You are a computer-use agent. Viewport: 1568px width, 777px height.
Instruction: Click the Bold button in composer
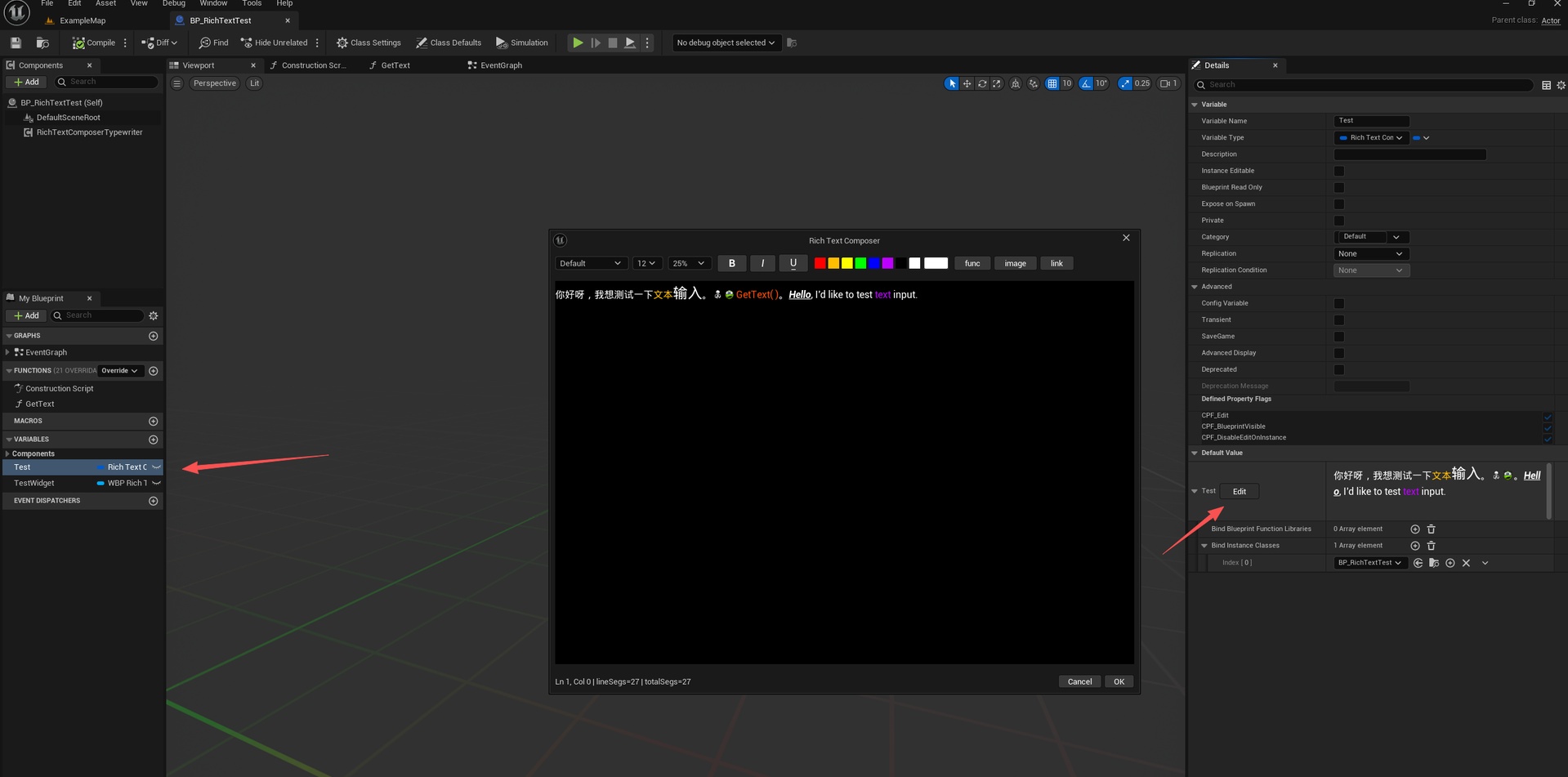click(732, 263)
